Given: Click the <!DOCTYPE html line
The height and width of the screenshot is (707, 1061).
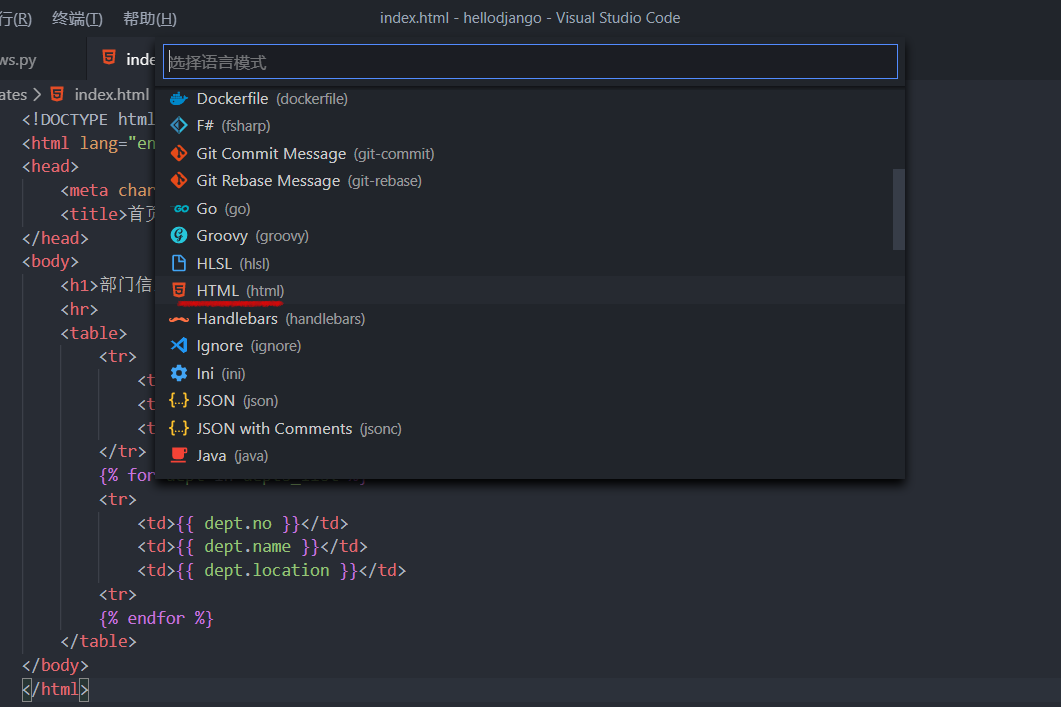Looking at the screenshot, I should pyautogui.click(x=89, y=119).
